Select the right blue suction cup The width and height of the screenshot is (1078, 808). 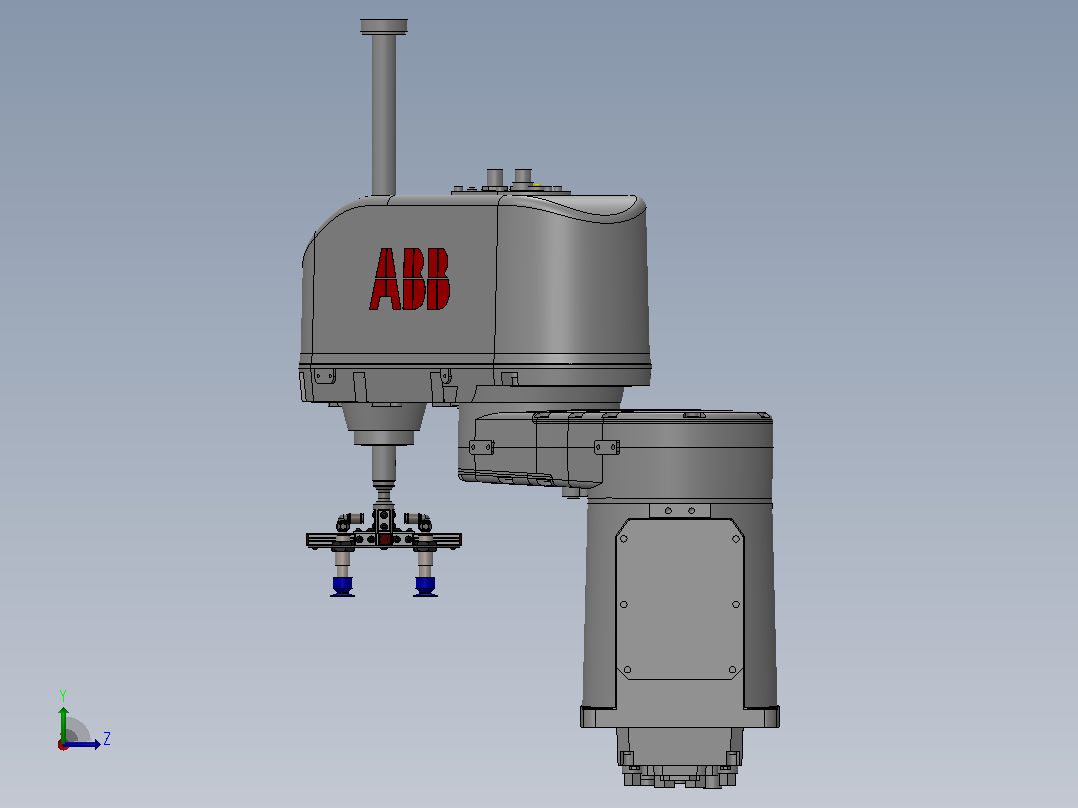(425, 587)
